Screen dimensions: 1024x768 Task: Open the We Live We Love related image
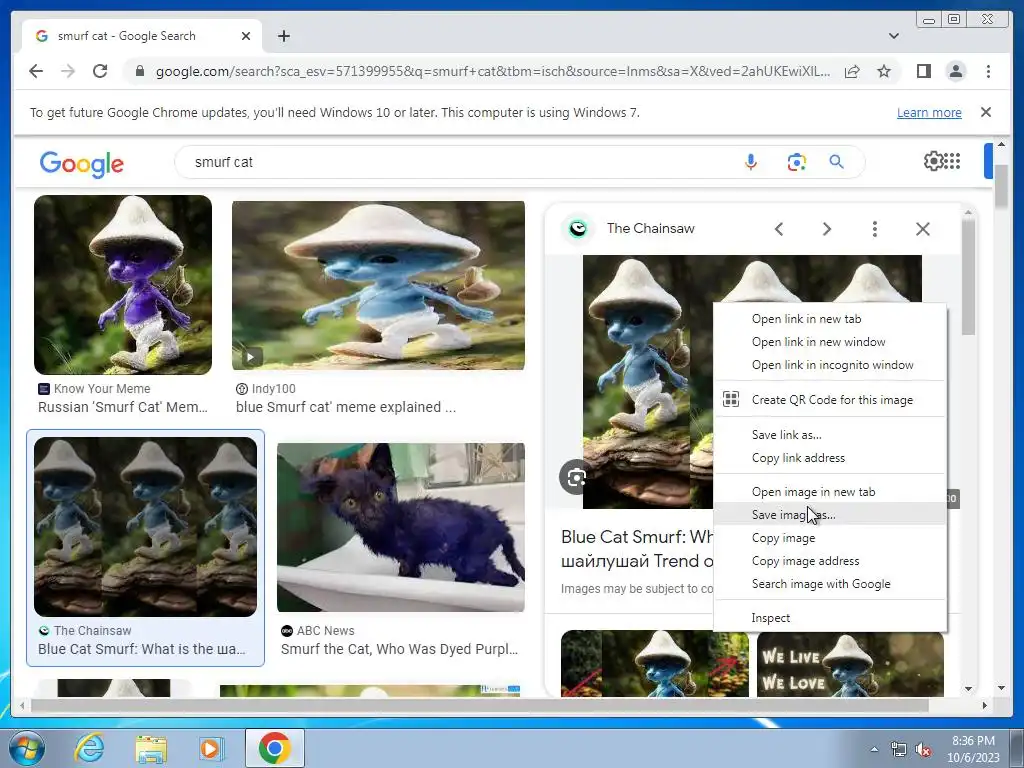point(850,664)
